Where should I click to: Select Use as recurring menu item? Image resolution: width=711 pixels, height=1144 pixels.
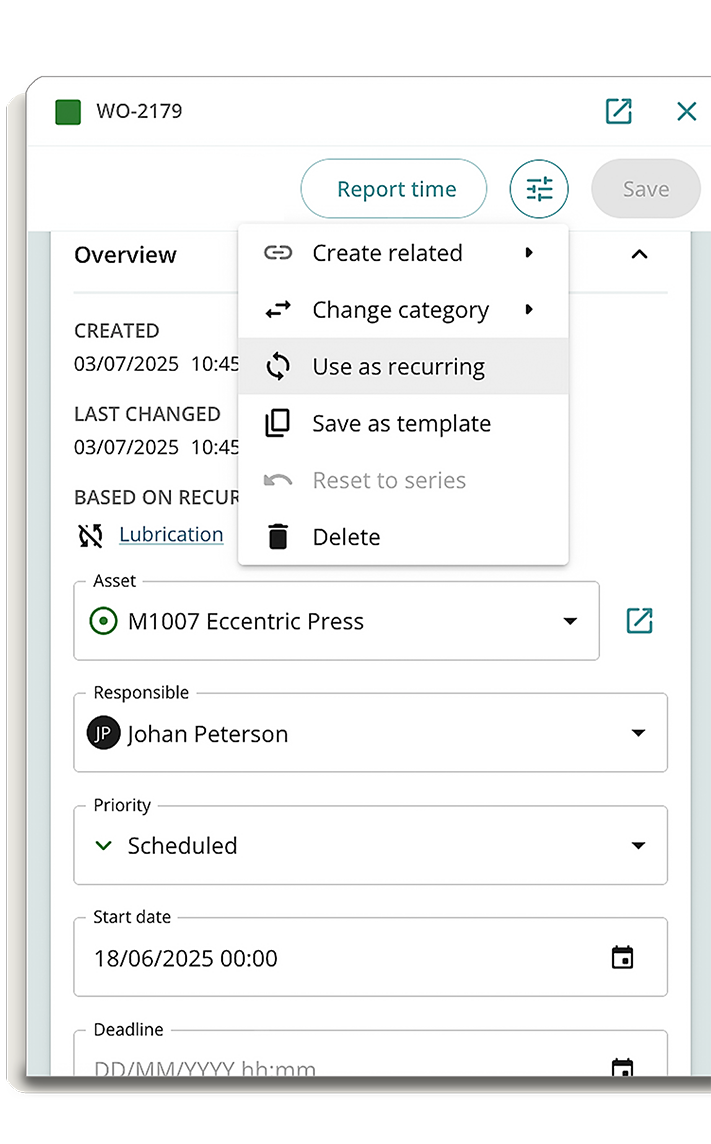point(398,367)
